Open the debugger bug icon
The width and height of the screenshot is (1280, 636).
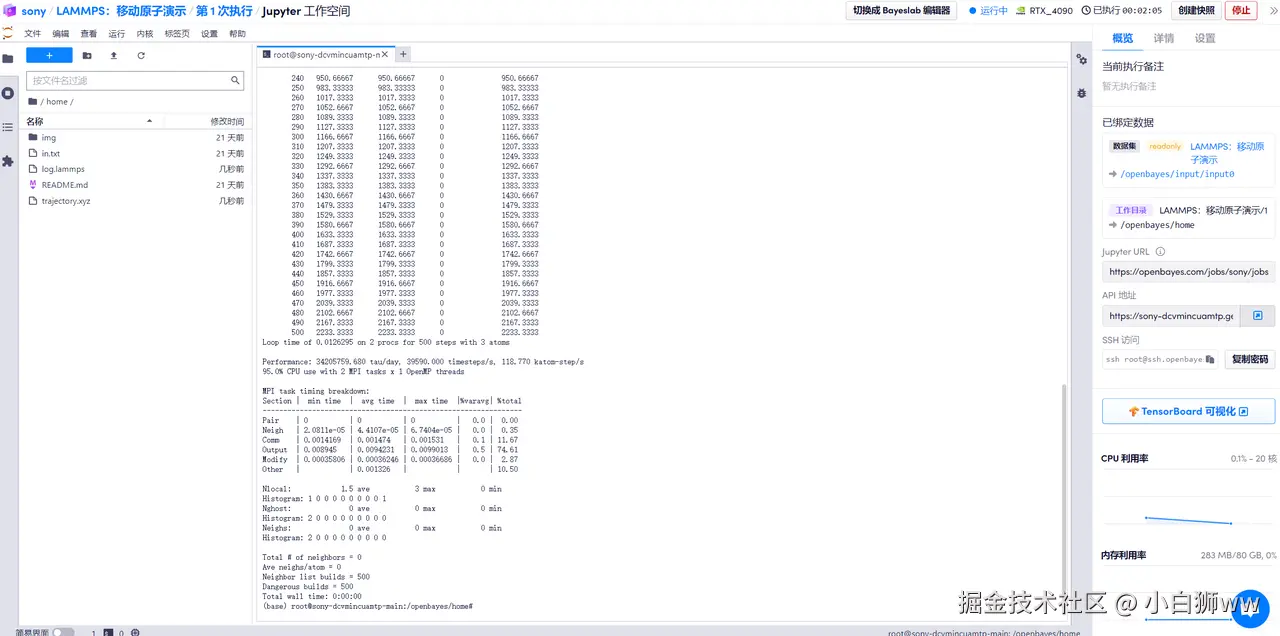click(x=1081, y=93)
